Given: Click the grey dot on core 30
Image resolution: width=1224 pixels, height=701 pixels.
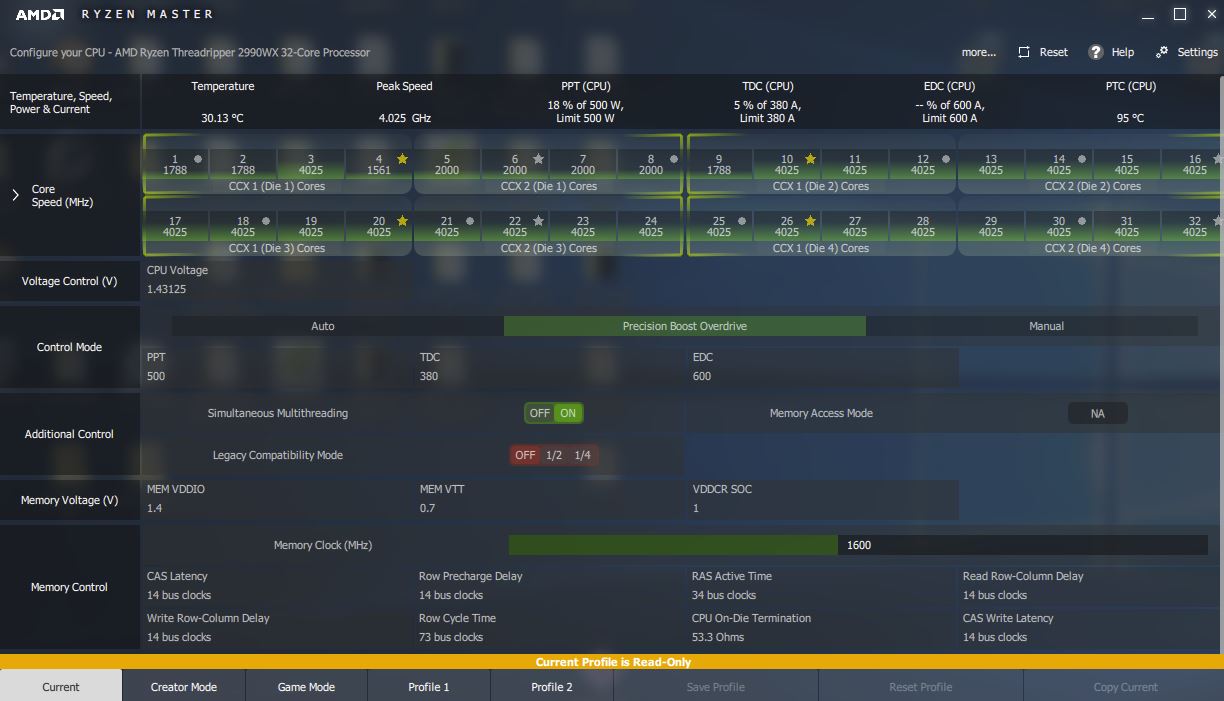Looking at the screenshot, I should [x=1082, y=221].
